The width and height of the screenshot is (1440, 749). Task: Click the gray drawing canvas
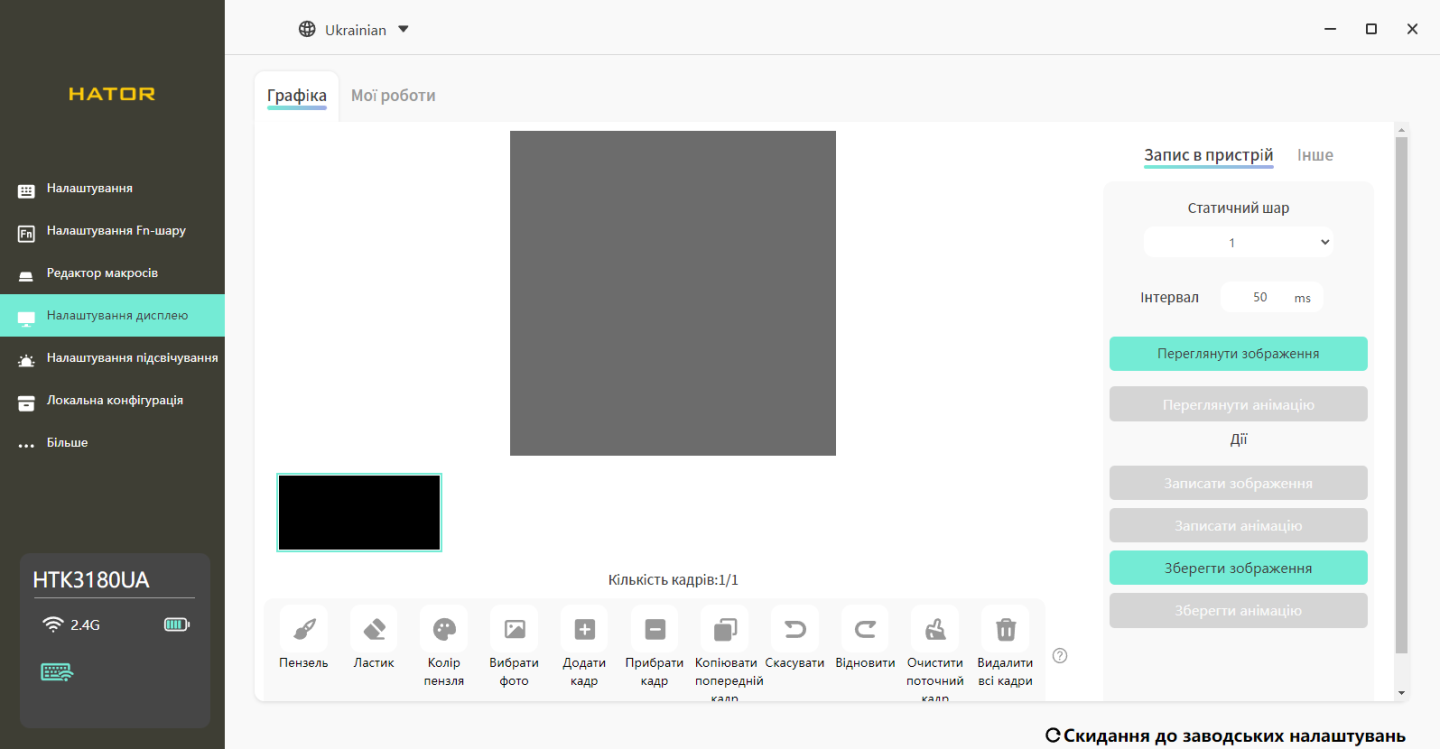[673, 293]
